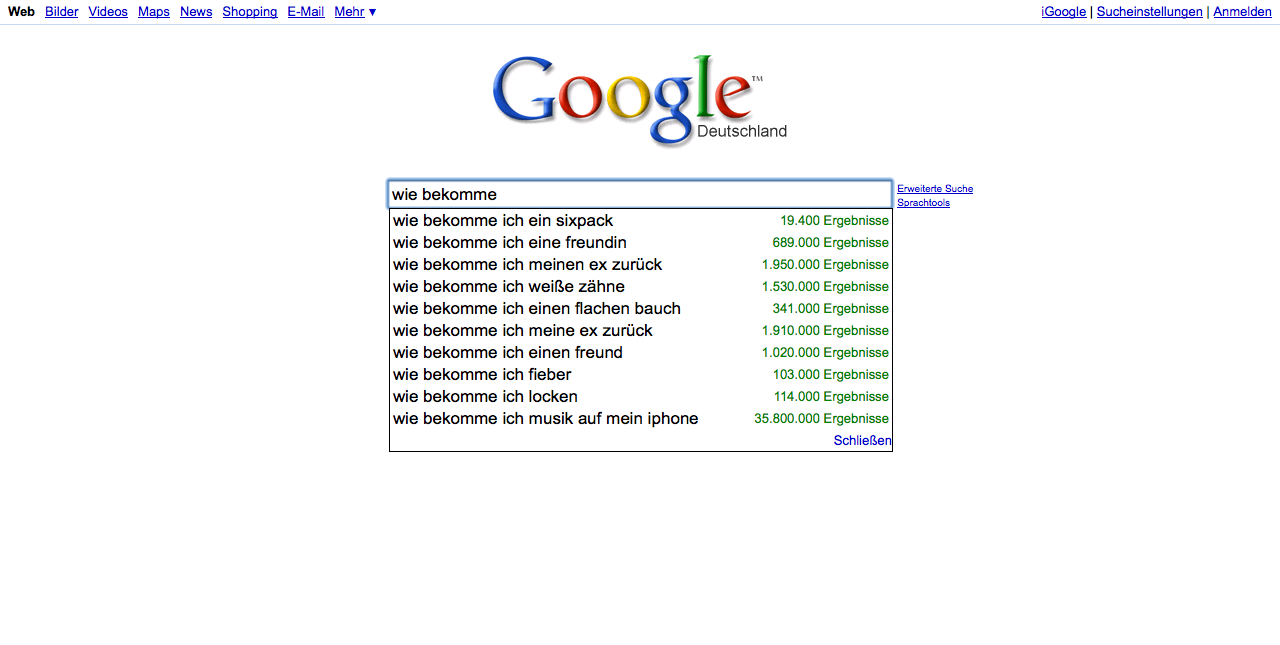Open the Erweiterte Suche link

point(935,189)
